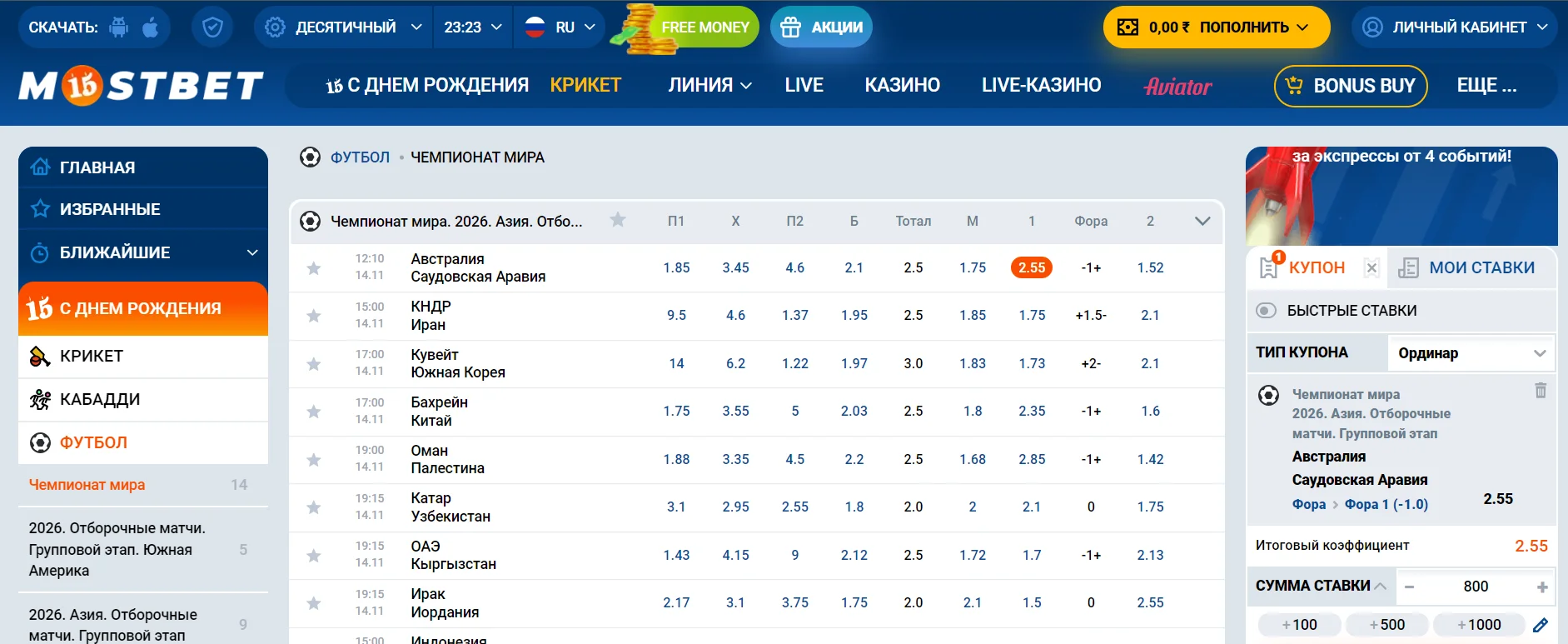This screenshot has width=1568, height=644.
Task: Edit quick stake amounts with pencil icon
Action: tap(1541, 625)
